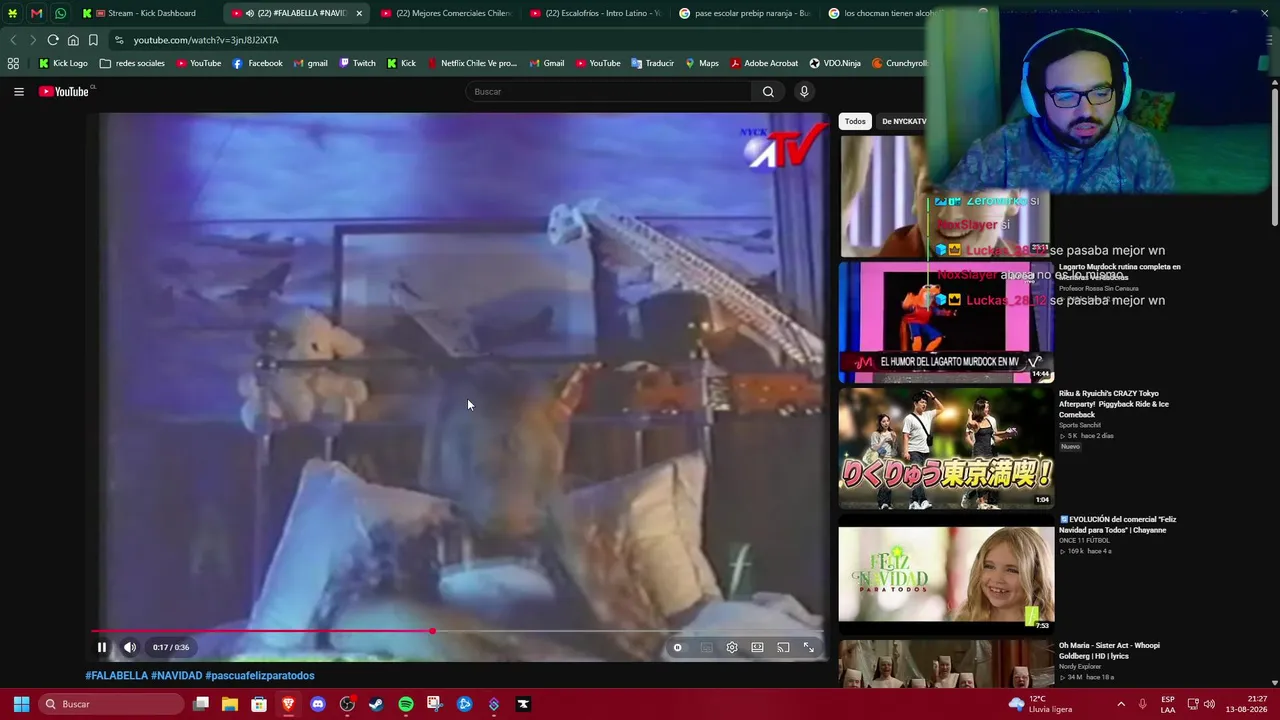Start voice search with the microphone icon

[803, 91]
